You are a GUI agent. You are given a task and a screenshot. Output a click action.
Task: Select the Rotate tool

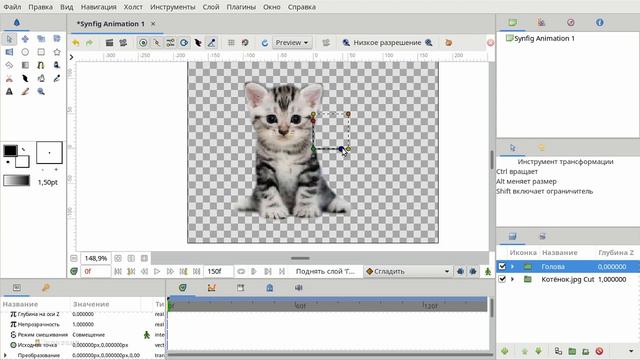[57, 39]
